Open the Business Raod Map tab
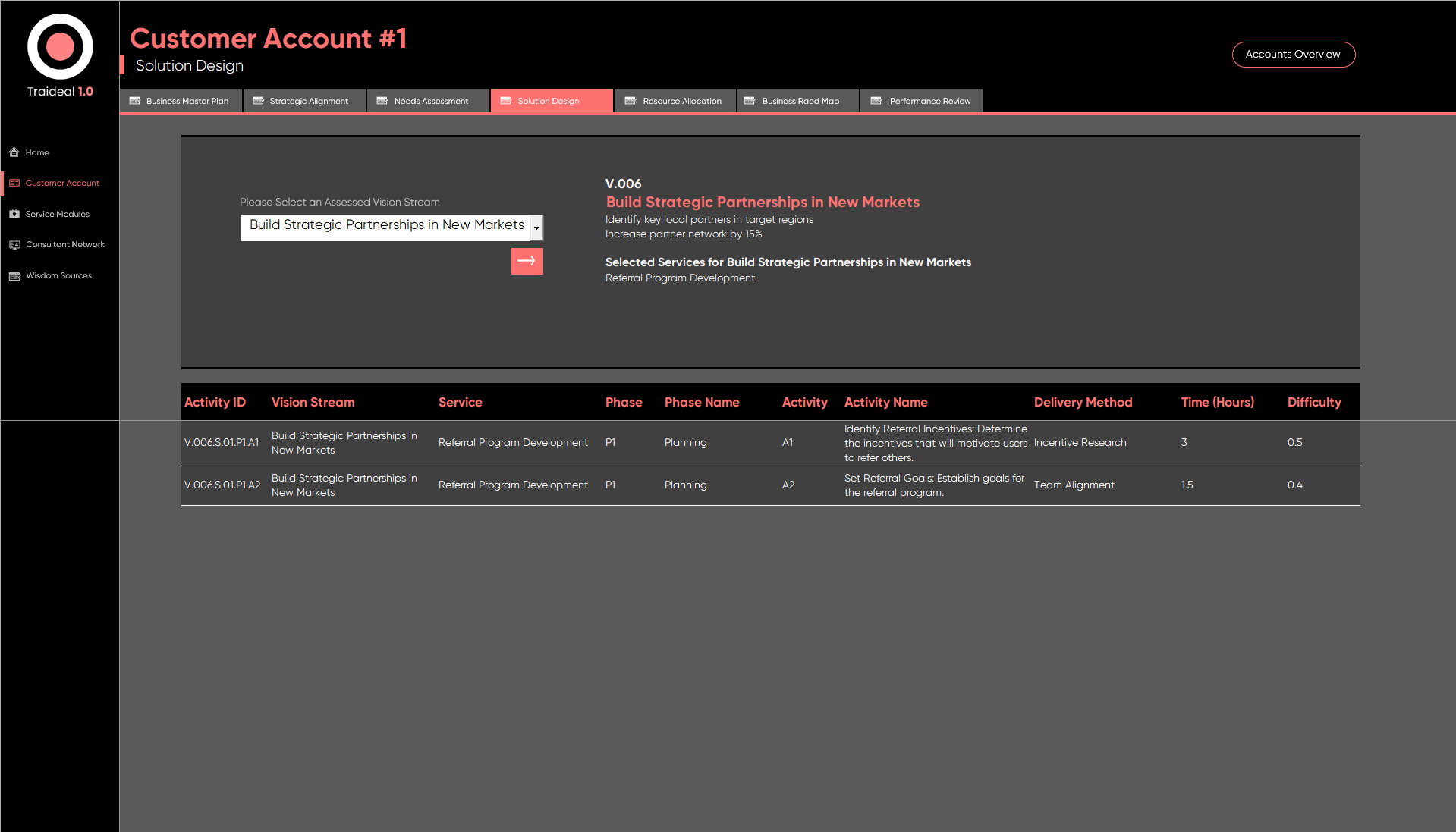The width and height of the screenshot is (1456, 832). tap(797, 101)
